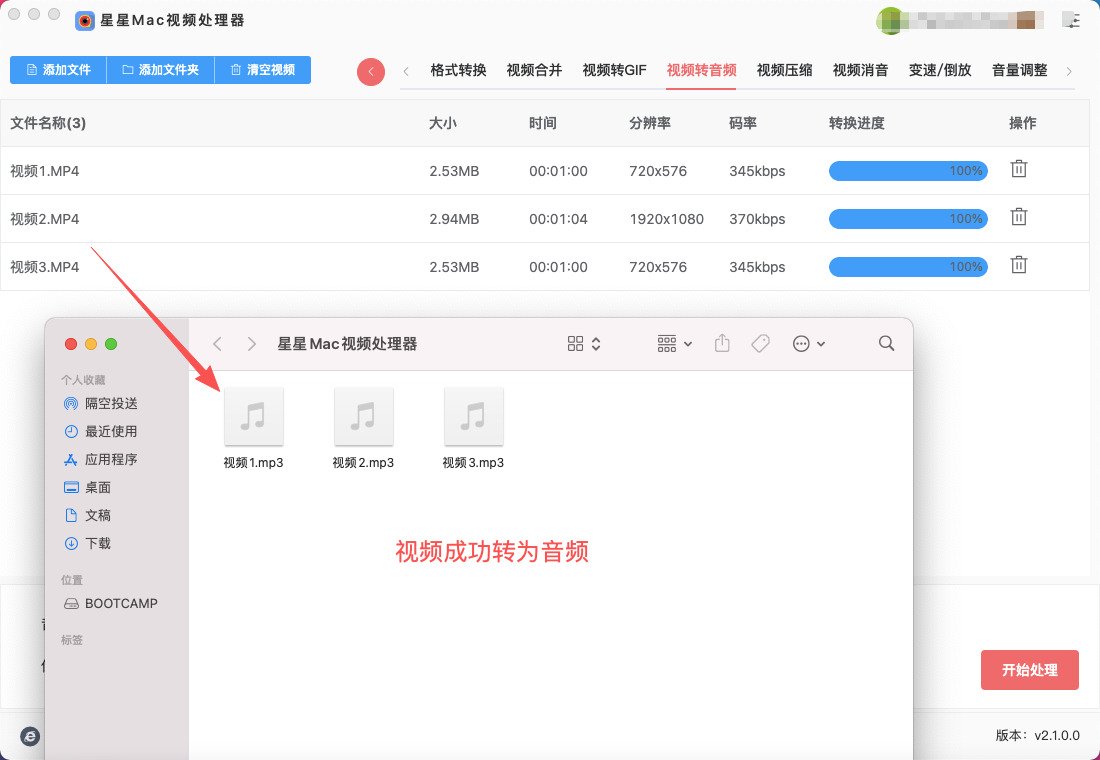Click the Finder share icon
Screen dimensions: 1100x760
[722, 343]
